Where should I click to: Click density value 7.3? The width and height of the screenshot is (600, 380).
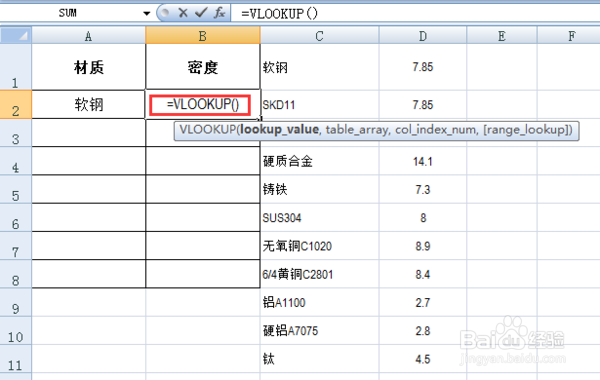pos(423,189)
